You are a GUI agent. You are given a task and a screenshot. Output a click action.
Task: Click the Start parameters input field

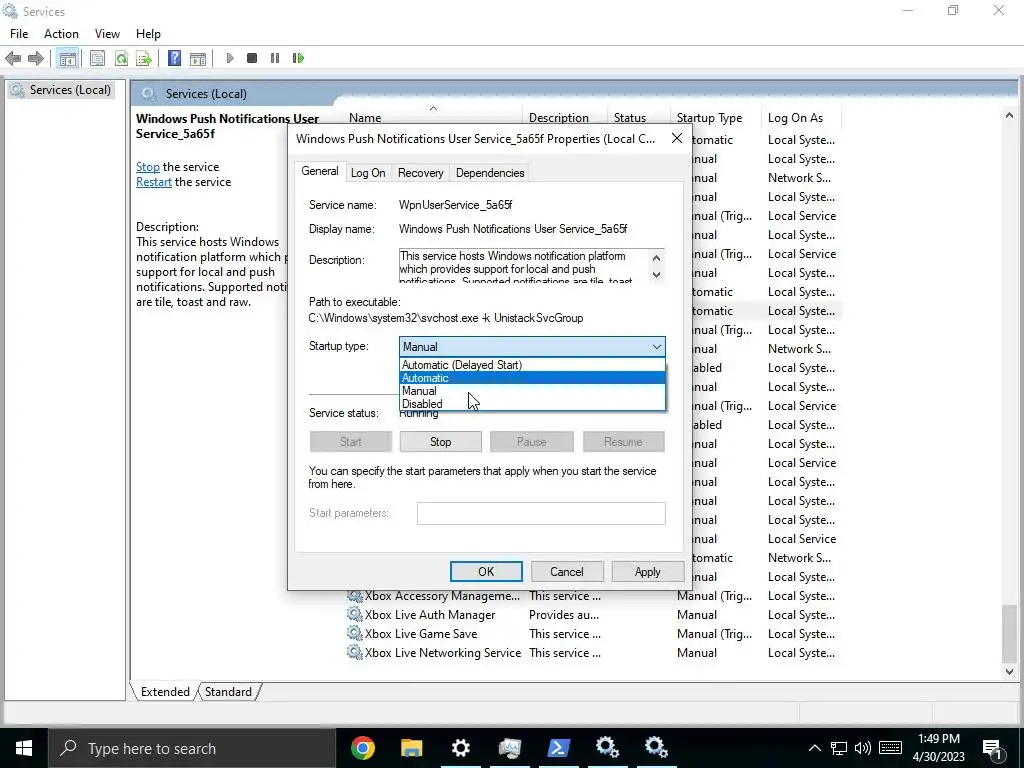[541, 513]
